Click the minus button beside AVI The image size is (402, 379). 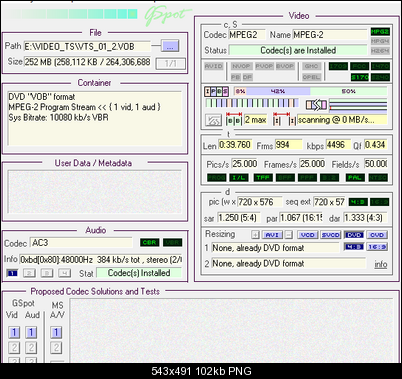[x=289, y=235]
